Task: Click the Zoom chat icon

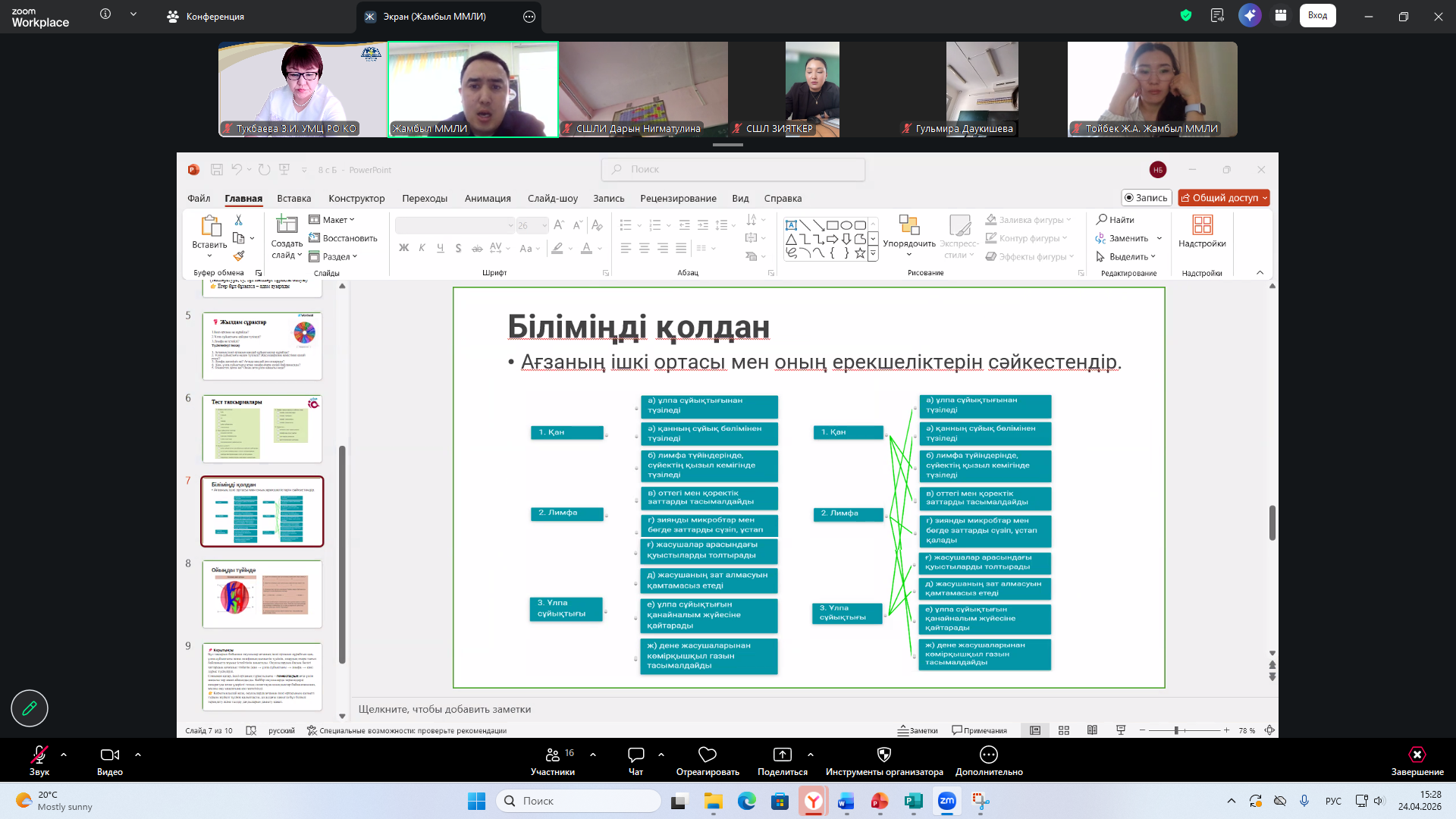Action: click(635, 755)
